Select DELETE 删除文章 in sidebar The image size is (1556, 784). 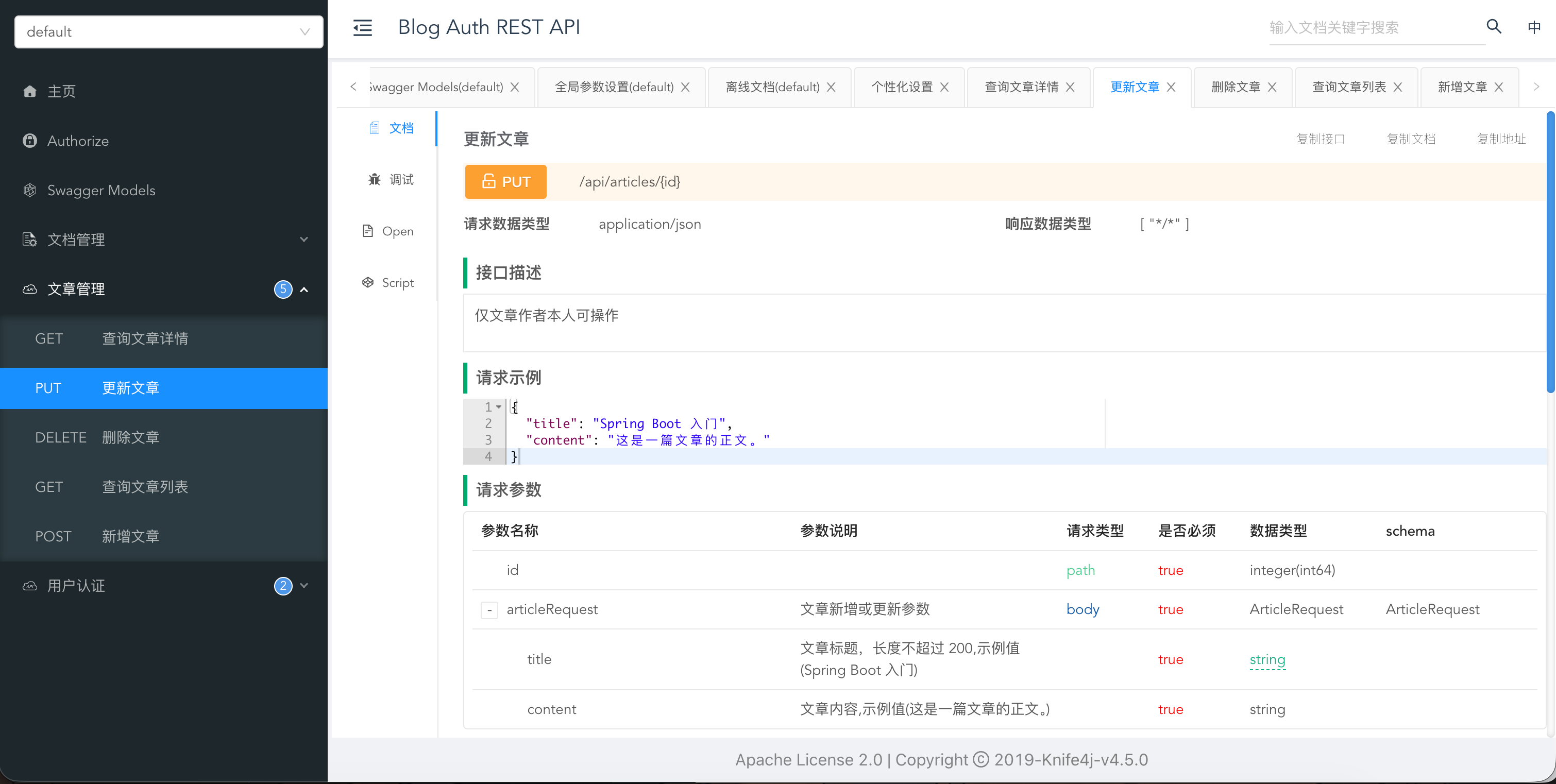tap(164, 438)
